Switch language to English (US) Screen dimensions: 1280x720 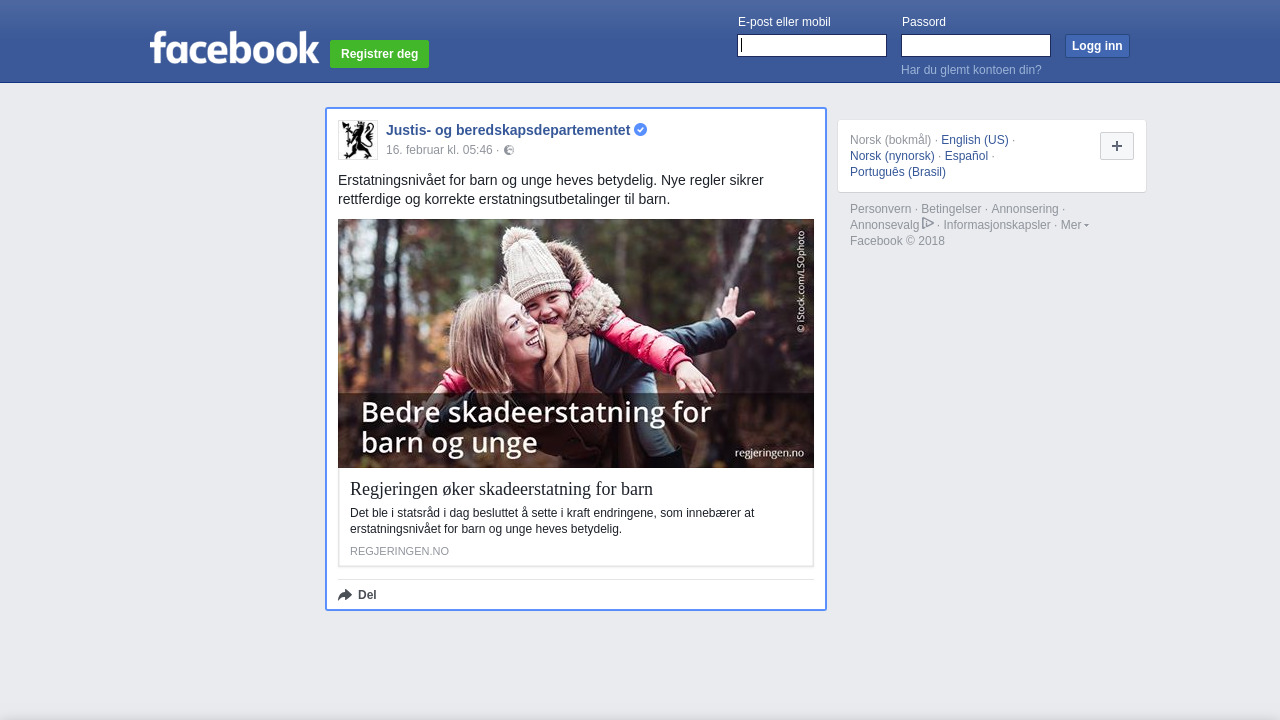click(975, 140)
